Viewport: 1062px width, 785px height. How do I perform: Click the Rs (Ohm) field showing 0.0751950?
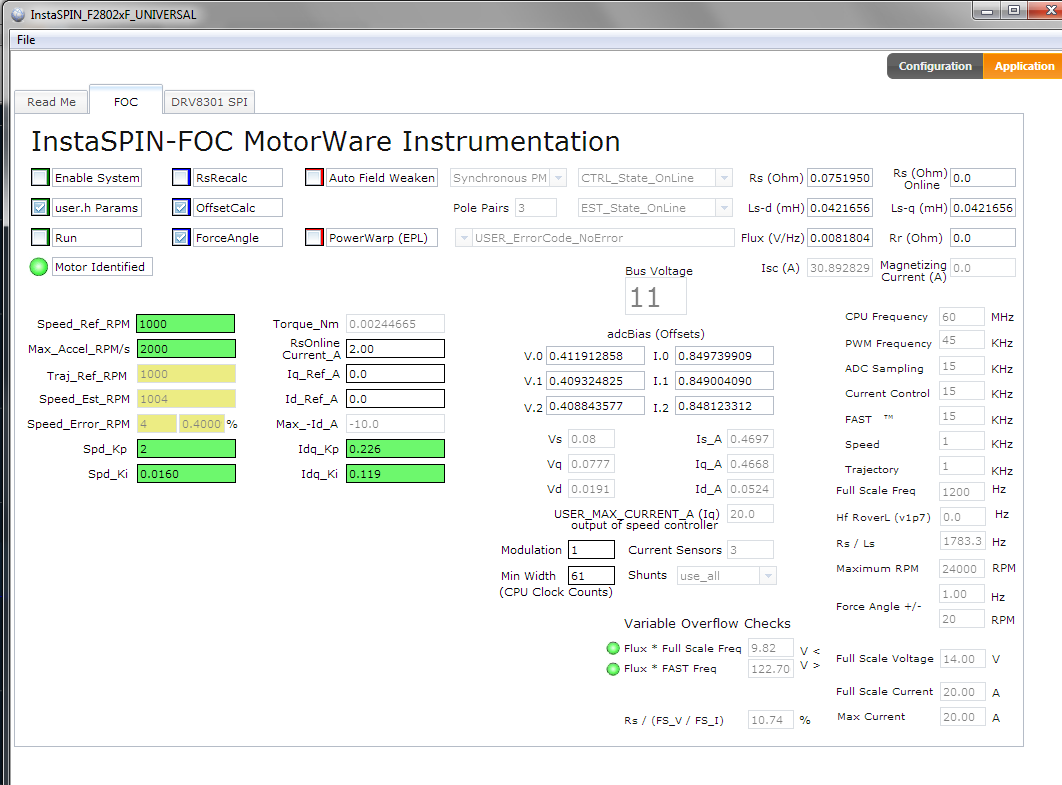[x=840, y=178]
